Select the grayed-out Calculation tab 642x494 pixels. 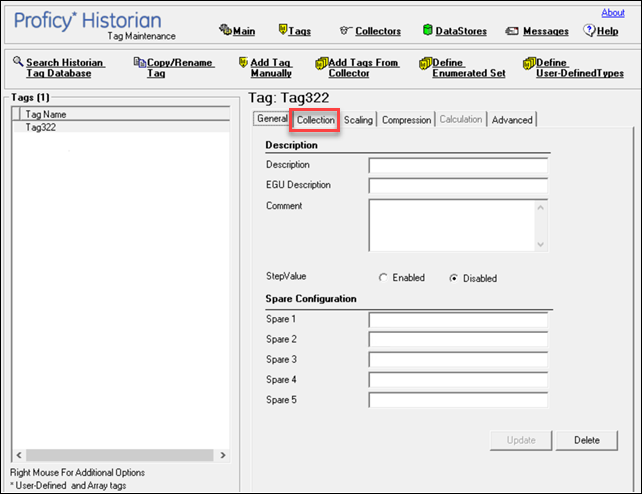pyautogui.click(x=461, y=120)
